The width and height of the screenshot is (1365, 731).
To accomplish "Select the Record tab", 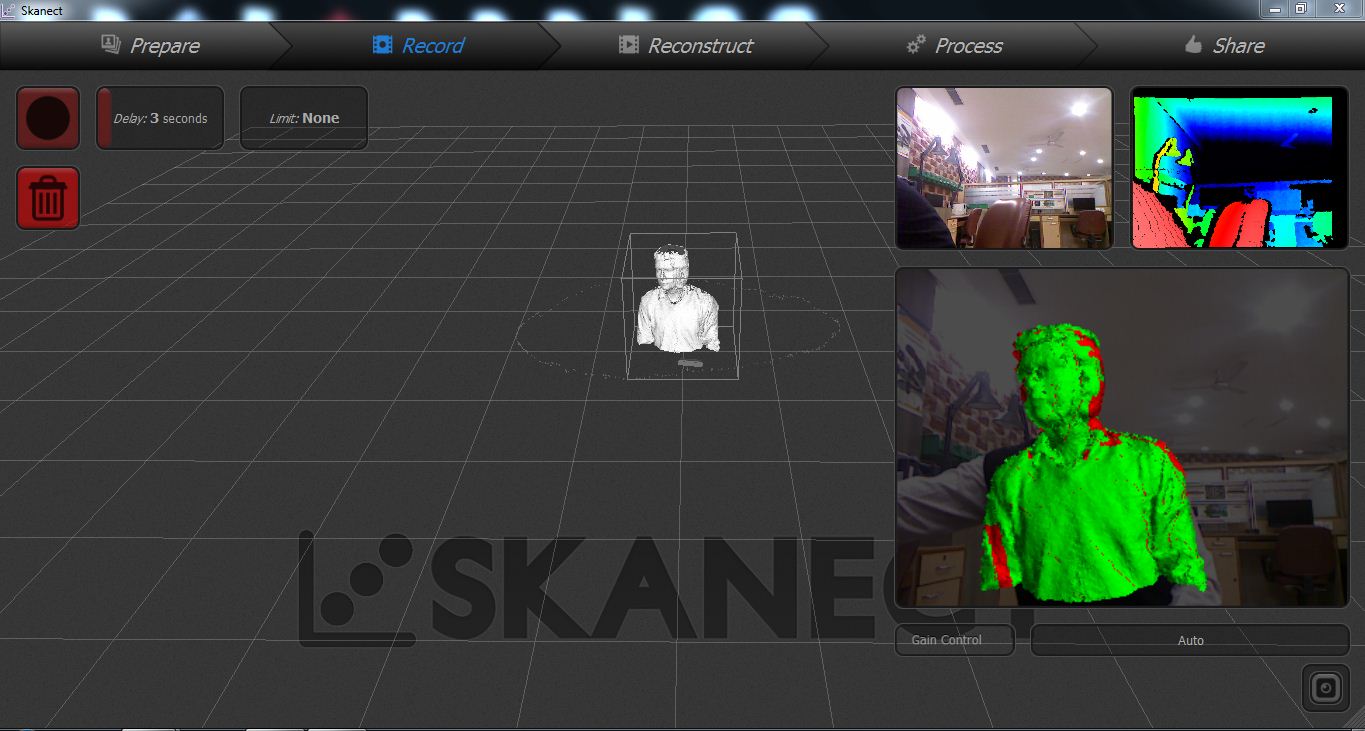I will click(x=418, y=45).
